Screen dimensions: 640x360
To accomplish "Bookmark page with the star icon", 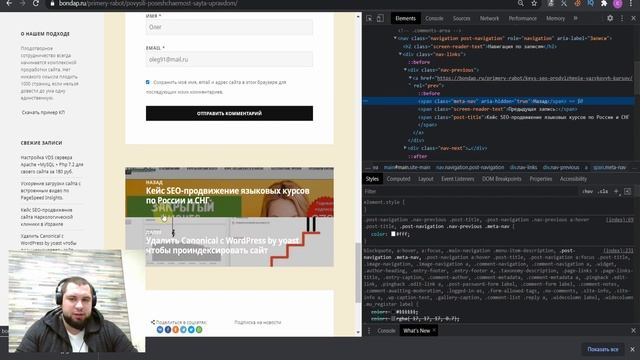I will tap(534, 3).
